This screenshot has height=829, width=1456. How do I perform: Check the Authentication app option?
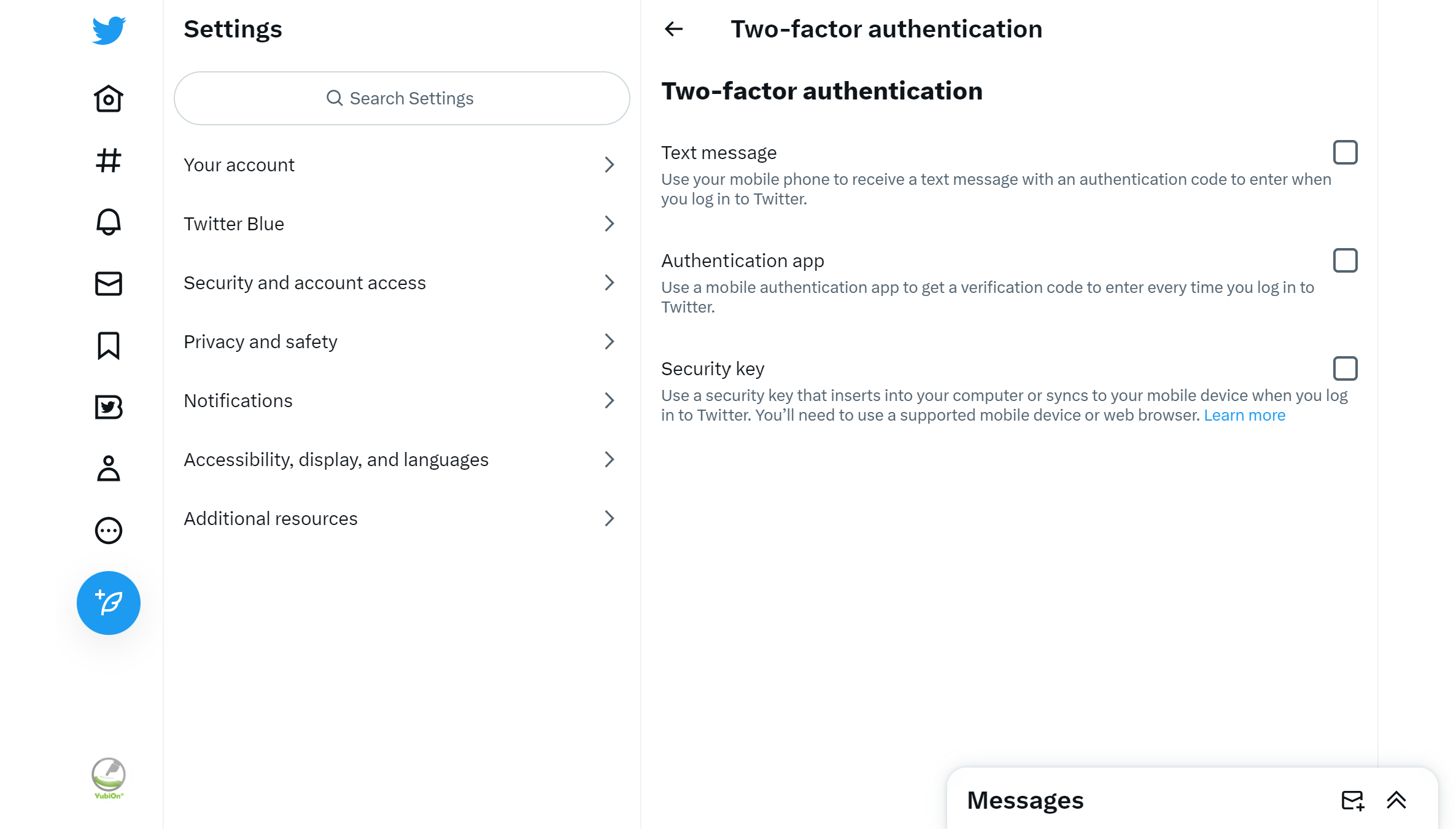(1345, 260)
